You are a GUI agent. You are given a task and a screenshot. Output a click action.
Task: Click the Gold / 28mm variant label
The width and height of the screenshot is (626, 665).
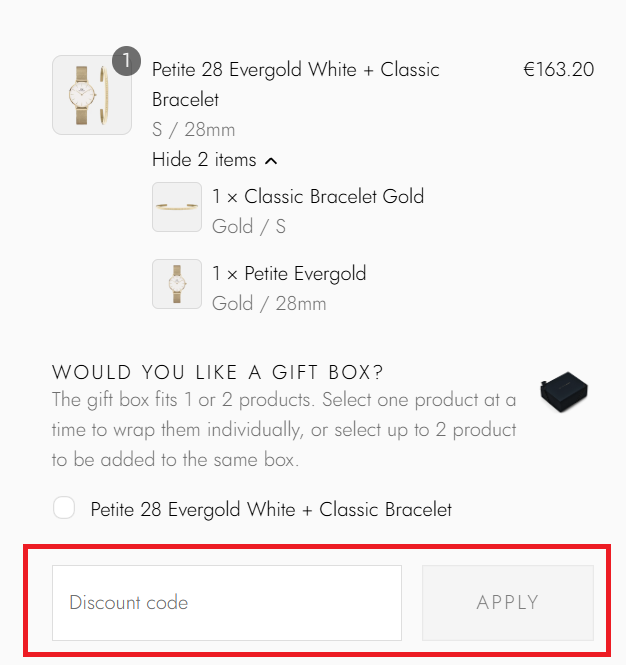click(x=269, y=303)
